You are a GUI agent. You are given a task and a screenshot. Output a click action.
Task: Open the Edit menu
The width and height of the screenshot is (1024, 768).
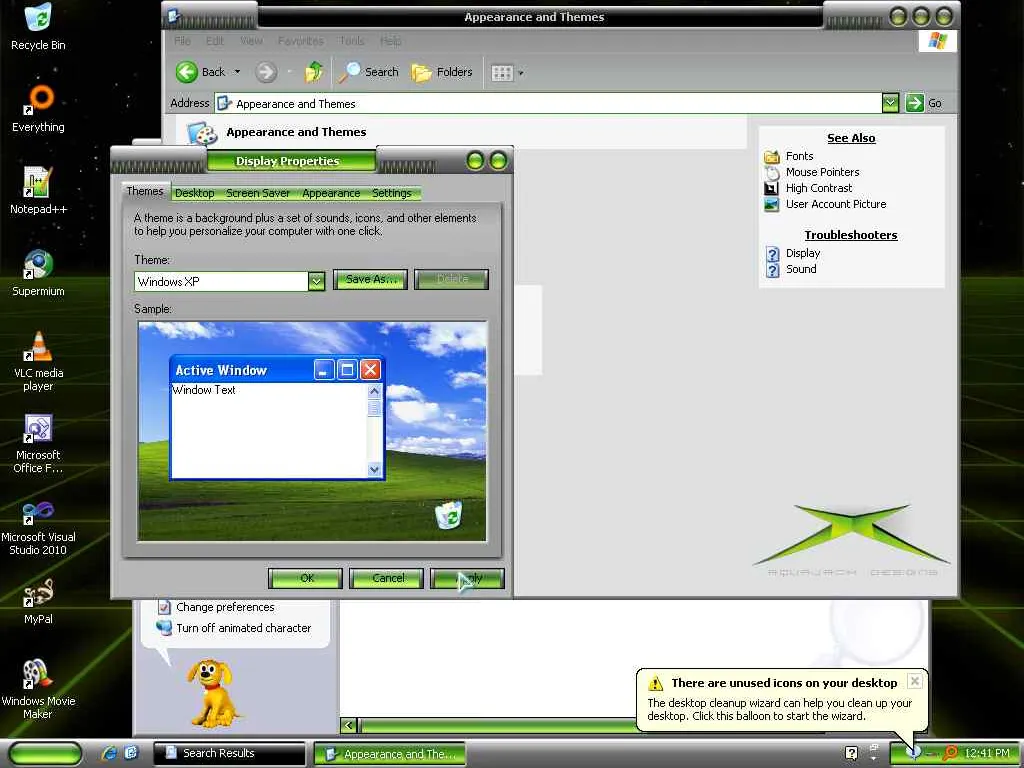click(215, 41)
